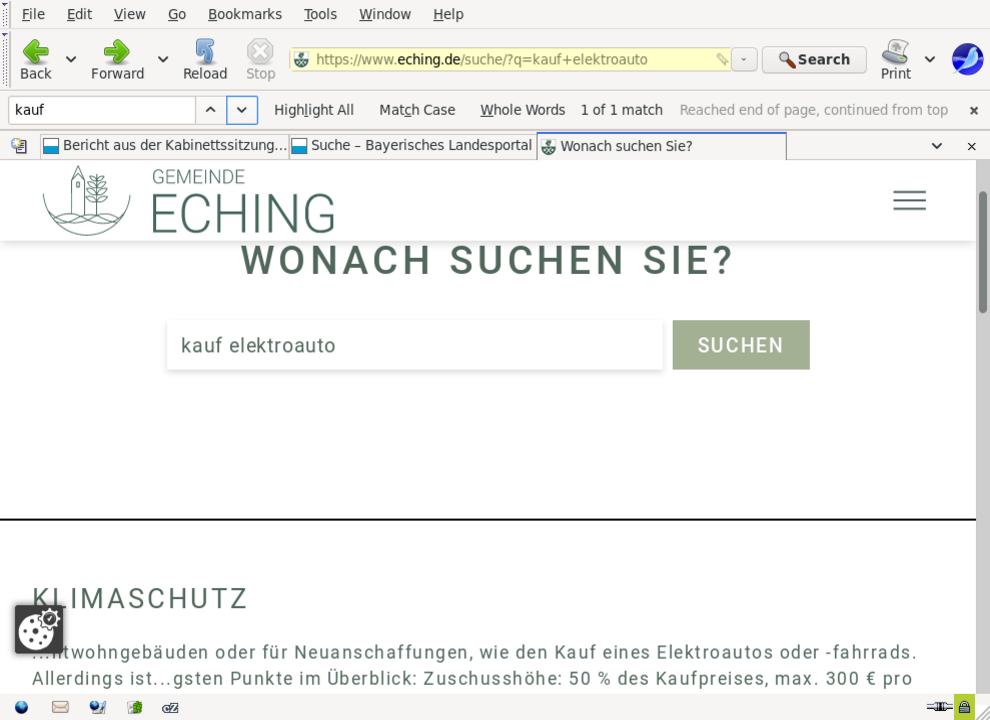Open Mail & Newsgroups from the status bar
This screenshot has height=720, width=990.
tap(60, 707)
